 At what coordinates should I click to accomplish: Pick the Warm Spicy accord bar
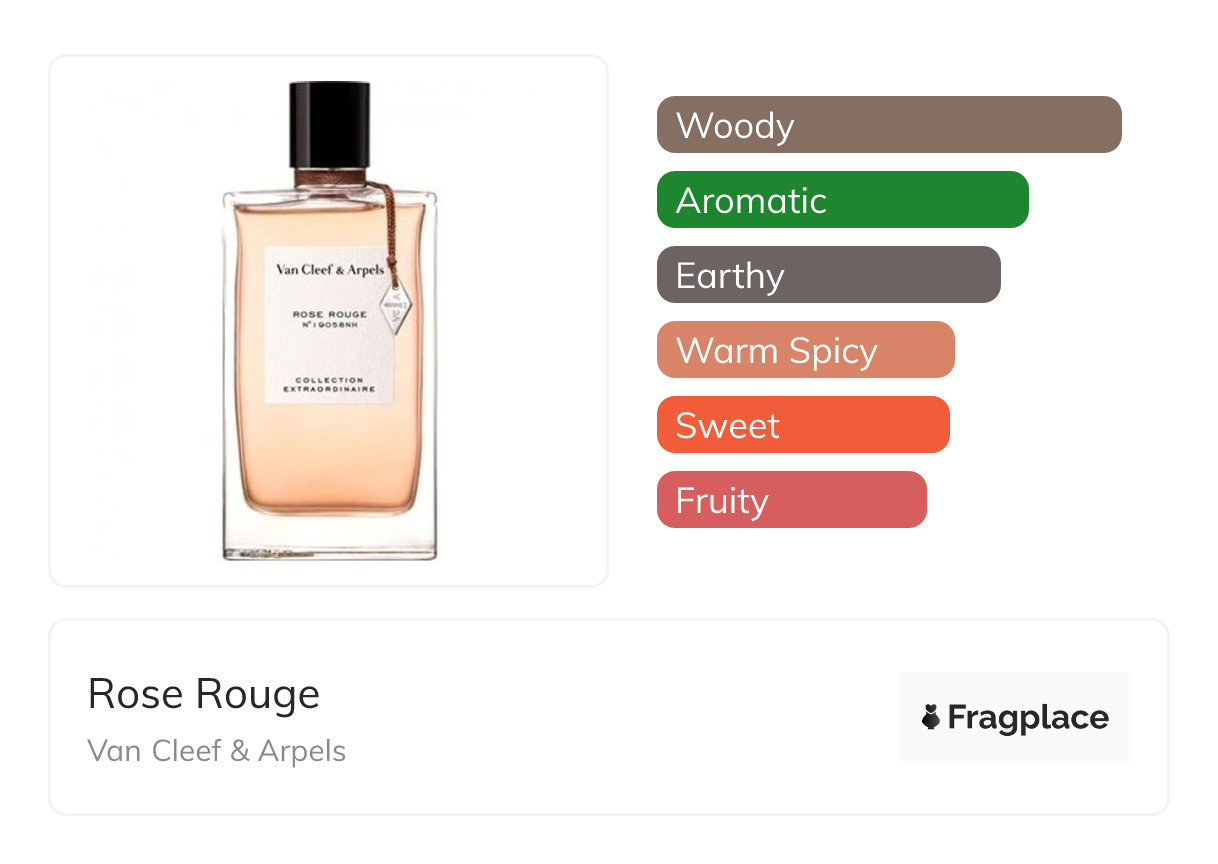tap(806, 350)
